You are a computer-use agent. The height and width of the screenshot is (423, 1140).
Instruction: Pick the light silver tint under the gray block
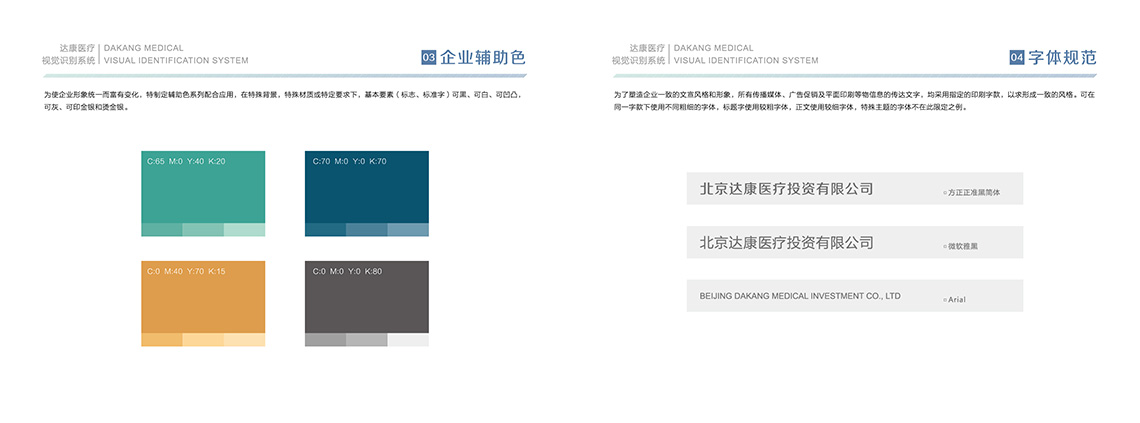click(366, 339)
